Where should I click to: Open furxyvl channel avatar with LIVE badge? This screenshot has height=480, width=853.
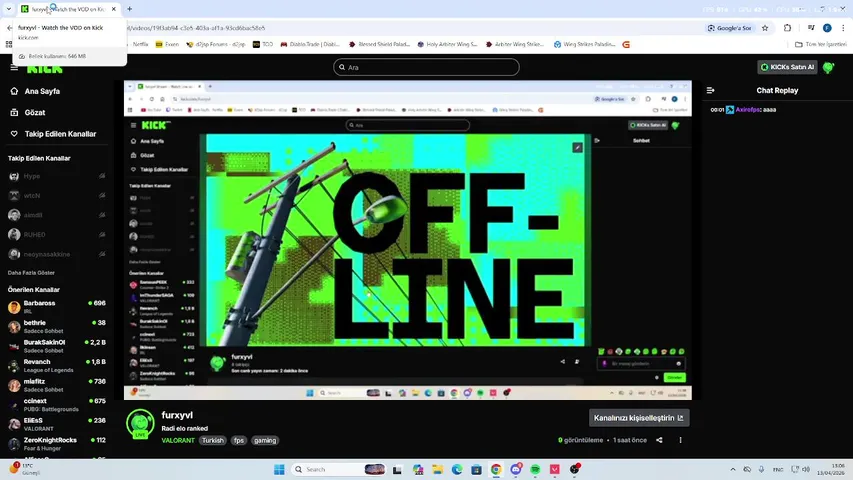tap(140, 424)
